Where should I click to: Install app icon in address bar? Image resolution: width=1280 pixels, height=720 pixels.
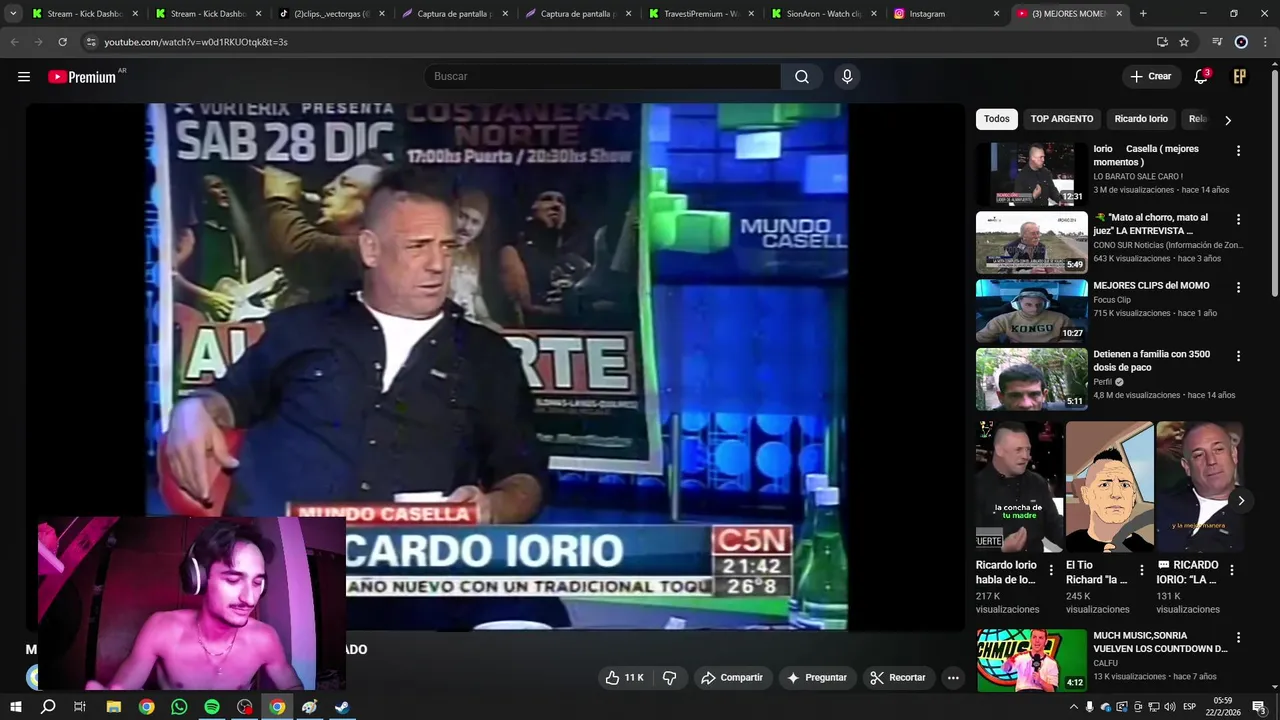[1162, 42]
